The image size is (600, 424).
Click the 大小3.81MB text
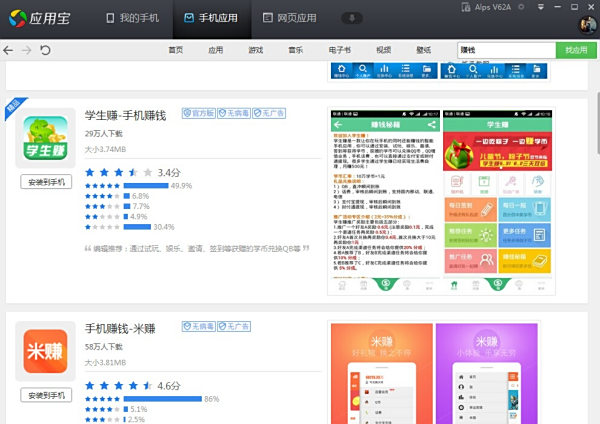coord(105,362)
